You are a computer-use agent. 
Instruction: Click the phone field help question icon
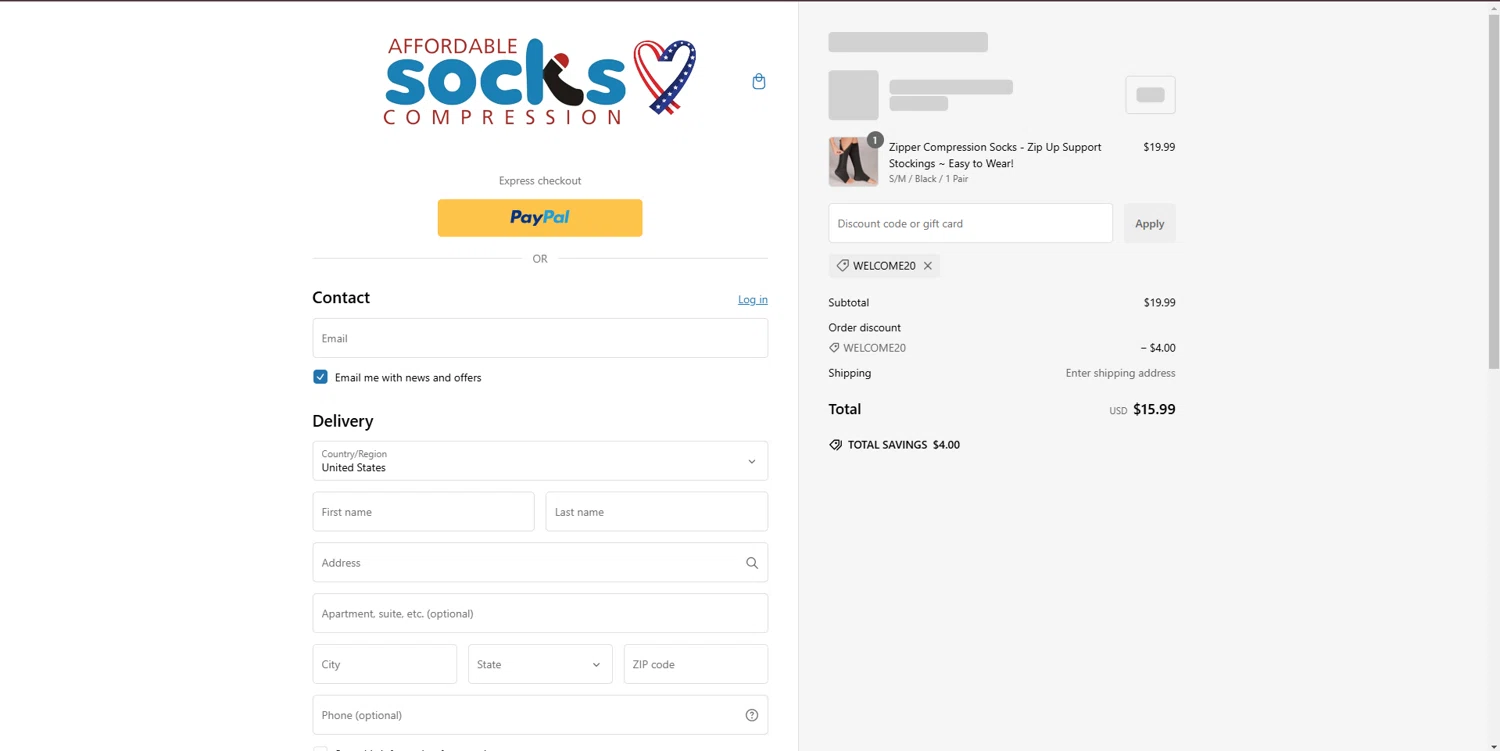[x=752, y=715]
